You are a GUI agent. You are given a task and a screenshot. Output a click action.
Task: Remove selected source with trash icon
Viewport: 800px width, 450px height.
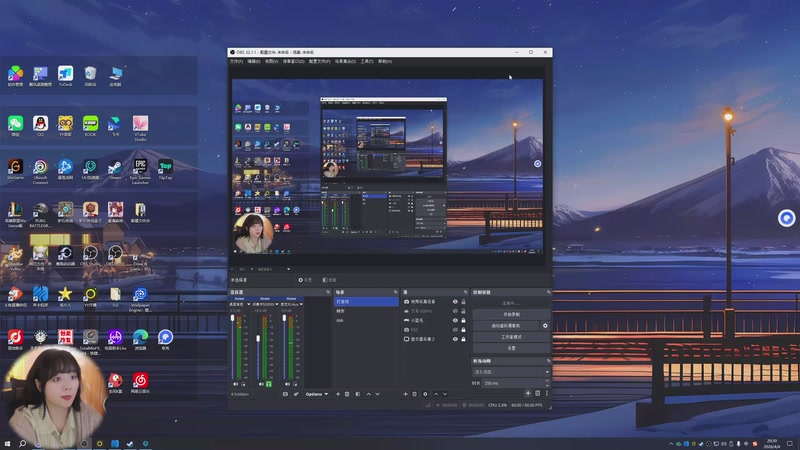414,394
